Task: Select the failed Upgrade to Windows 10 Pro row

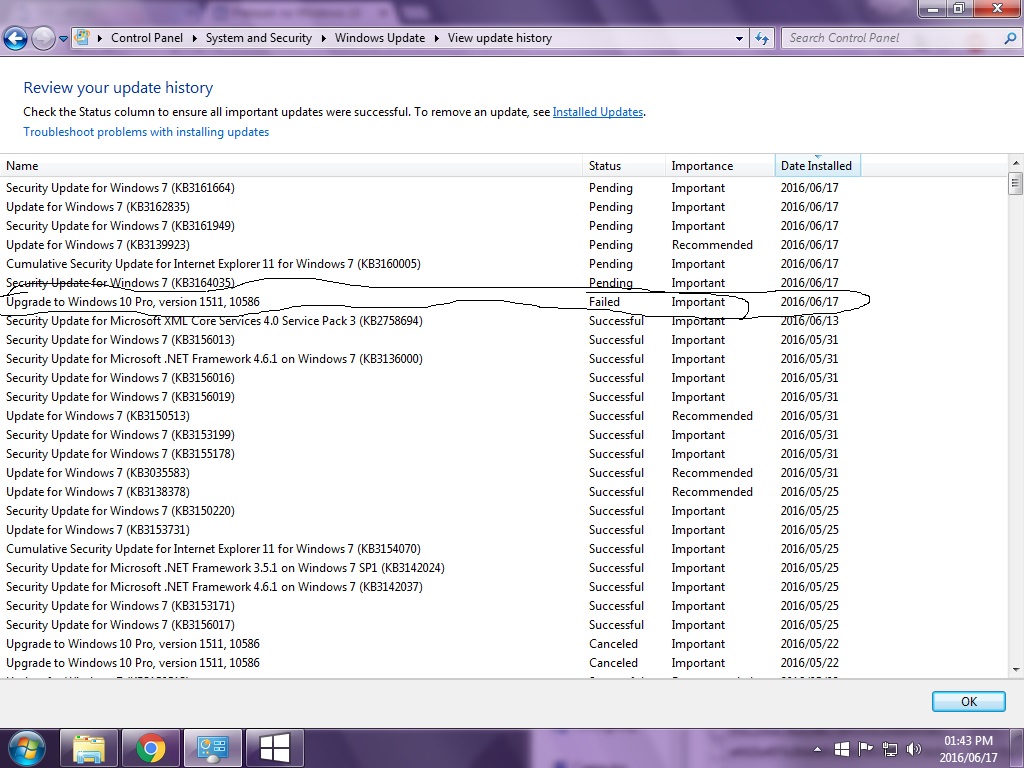Action: click(x=430, y=302)
